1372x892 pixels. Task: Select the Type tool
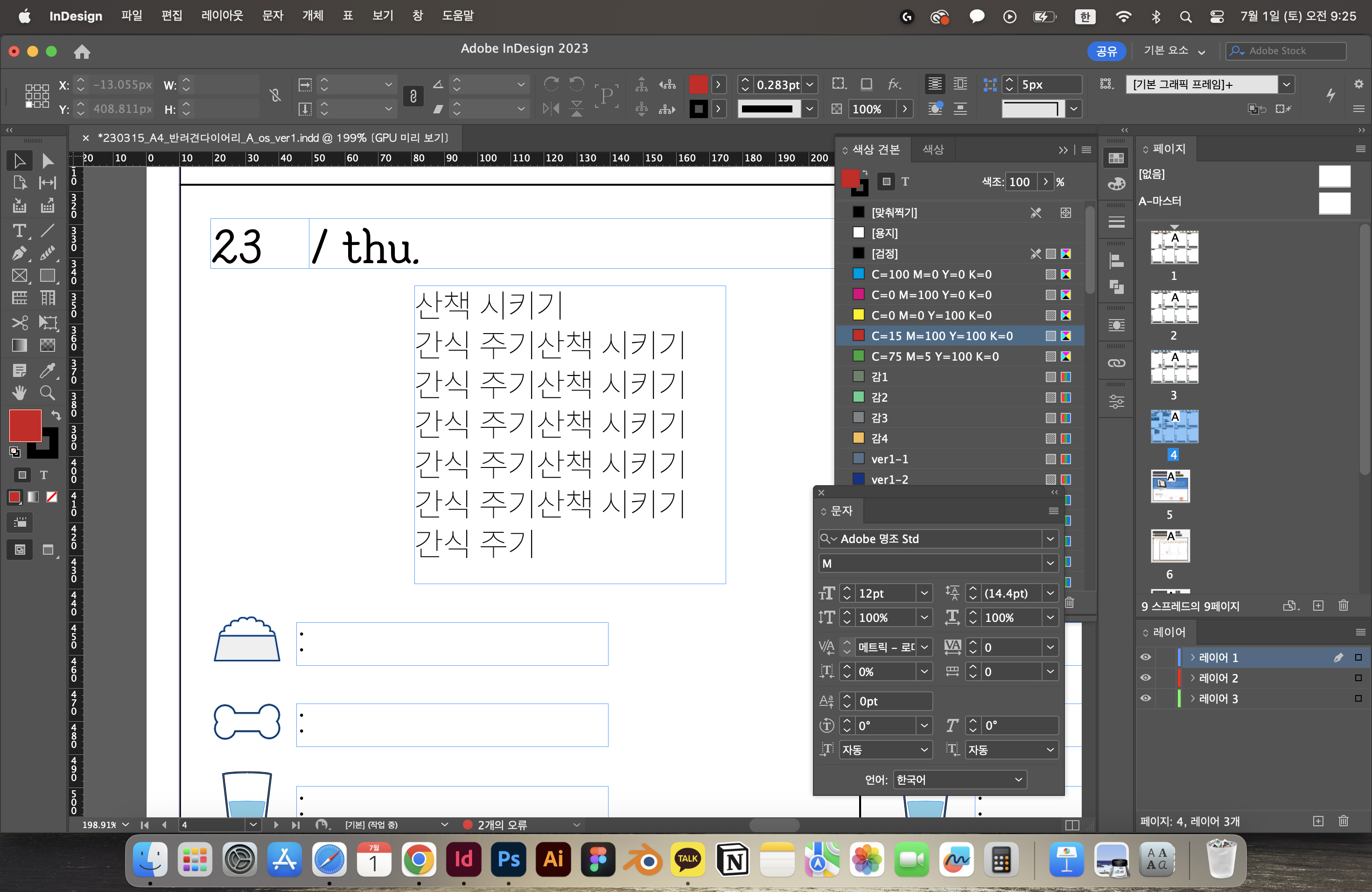19,231
